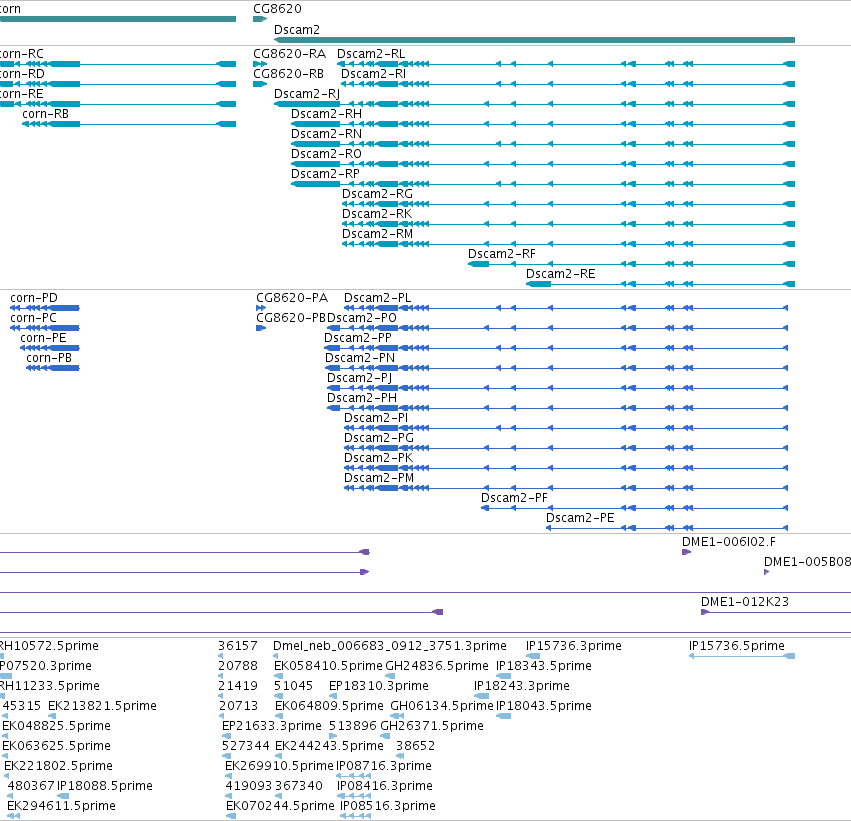Choose the Dscam2-PH protein label
851x821 pixels.
[x=361, y=398]
